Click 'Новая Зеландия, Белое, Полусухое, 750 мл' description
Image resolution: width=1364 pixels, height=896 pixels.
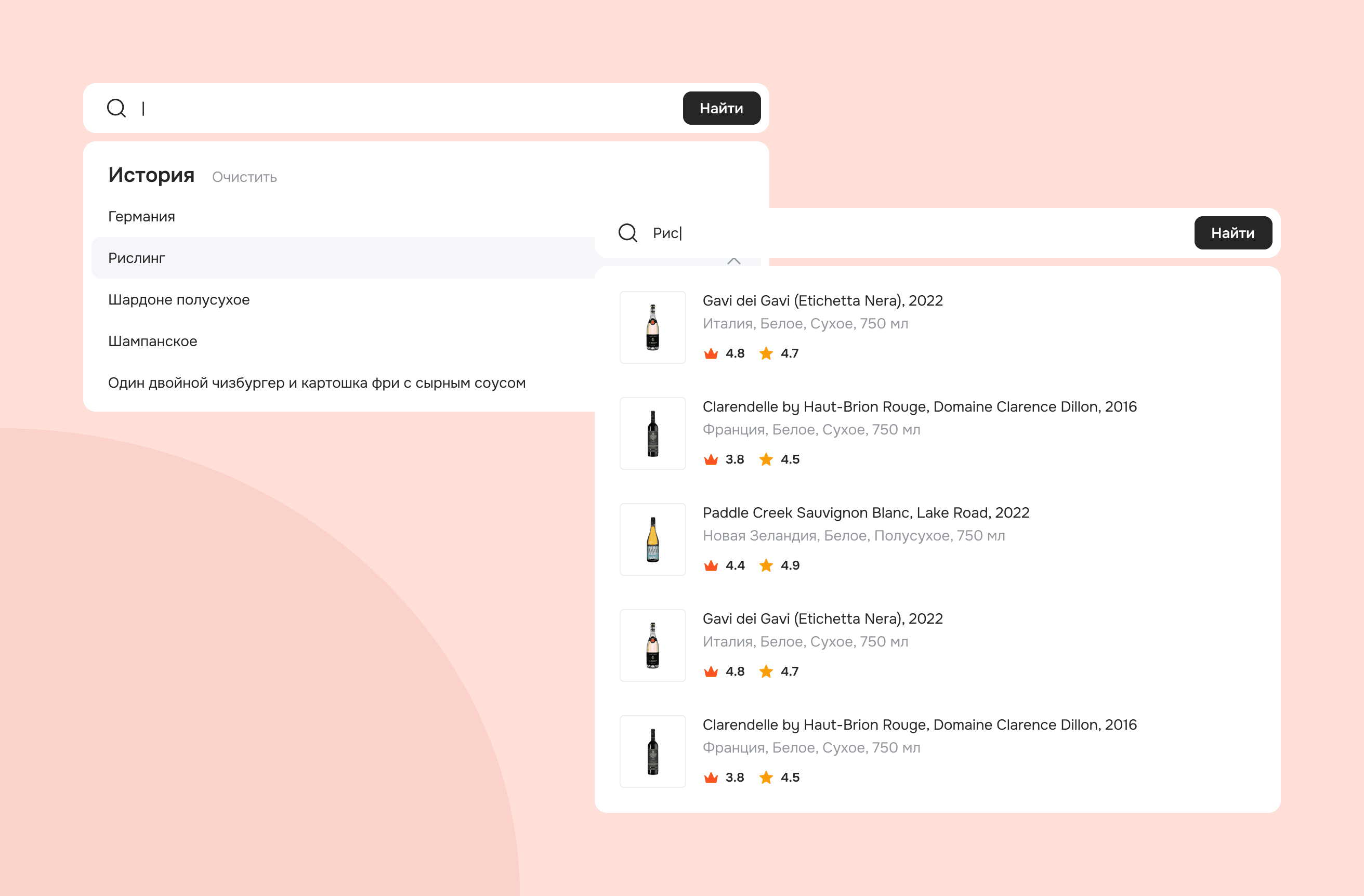(x=854, y=535)
